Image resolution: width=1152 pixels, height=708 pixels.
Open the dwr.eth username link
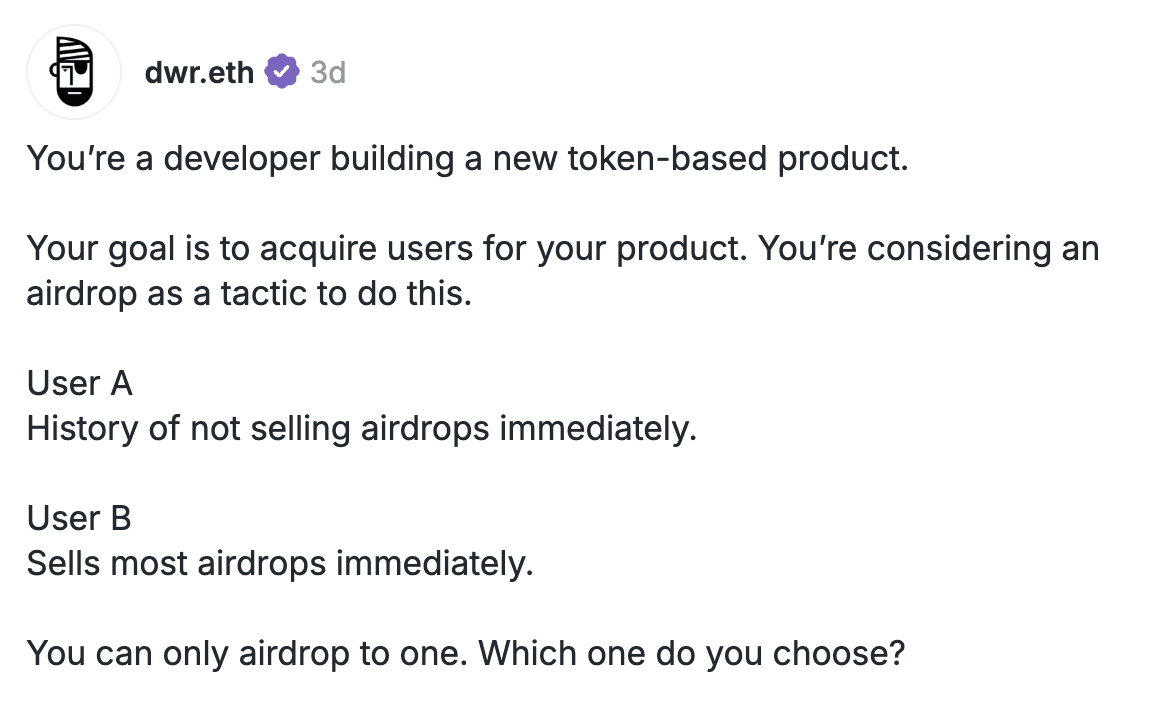pos(199,73)
